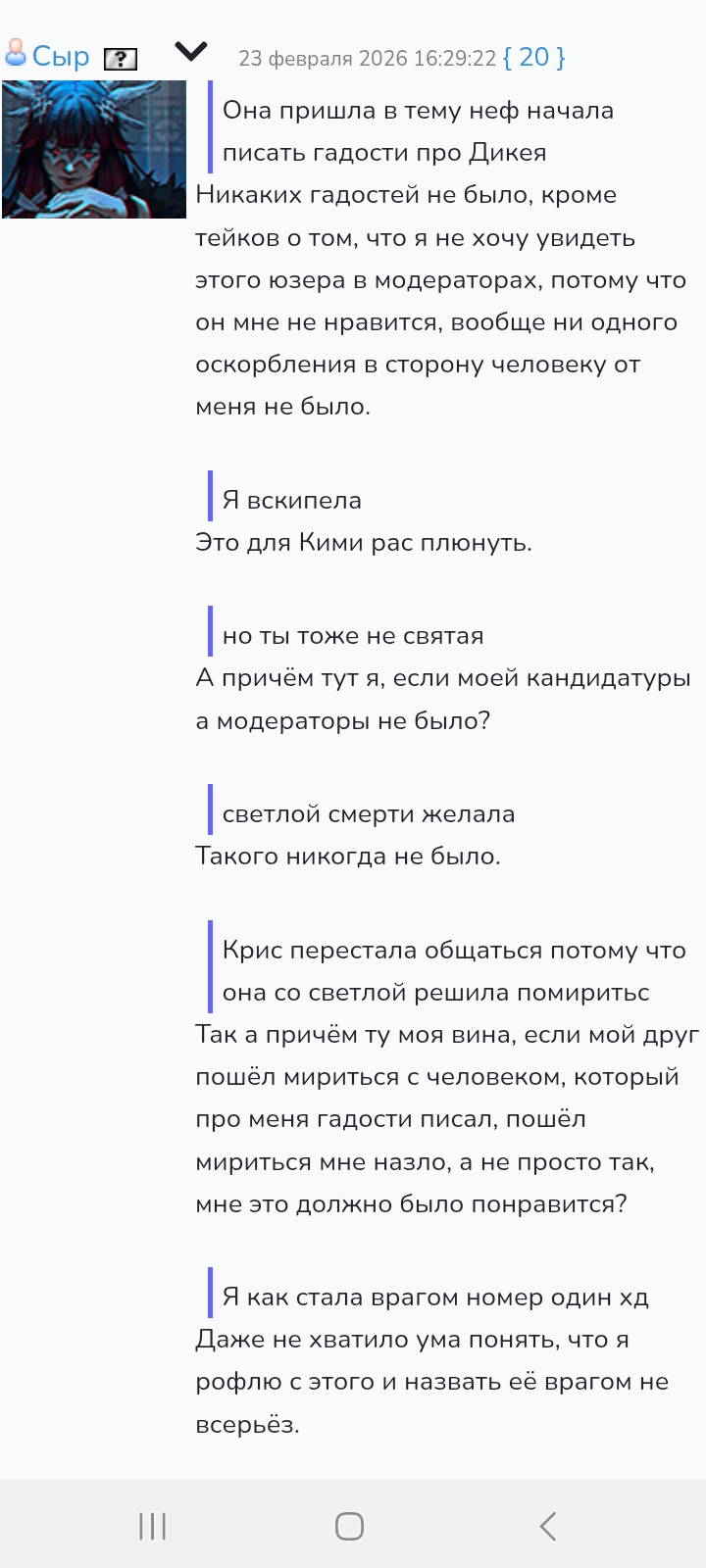This screenshot has height=1568, width=706.
Task: Click the reply line 'Это для Кими рас плюнуть.'
Action: click(x=364, y=543)
